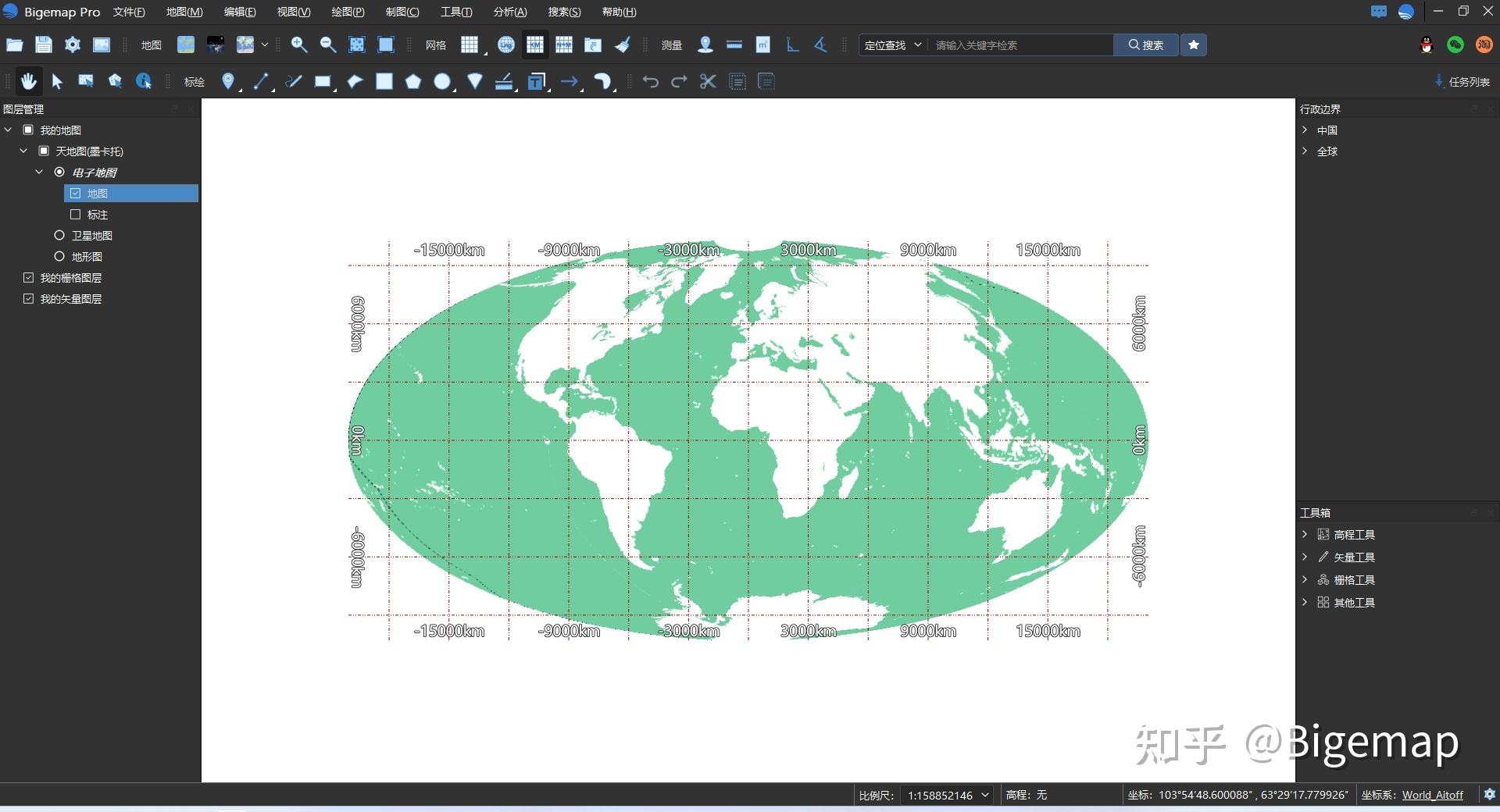Expand the 全球 boundary node

[x=1305, y=151]
